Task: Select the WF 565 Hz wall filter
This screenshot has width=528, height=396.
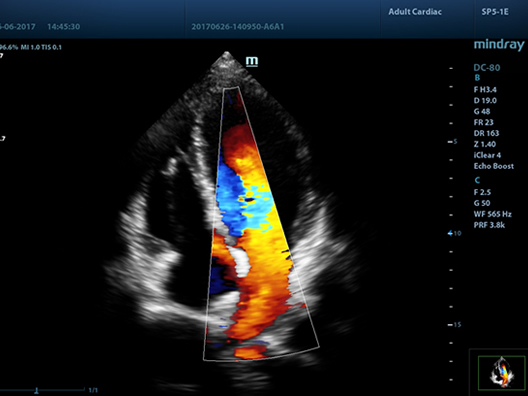Action: tap(492, 214)
